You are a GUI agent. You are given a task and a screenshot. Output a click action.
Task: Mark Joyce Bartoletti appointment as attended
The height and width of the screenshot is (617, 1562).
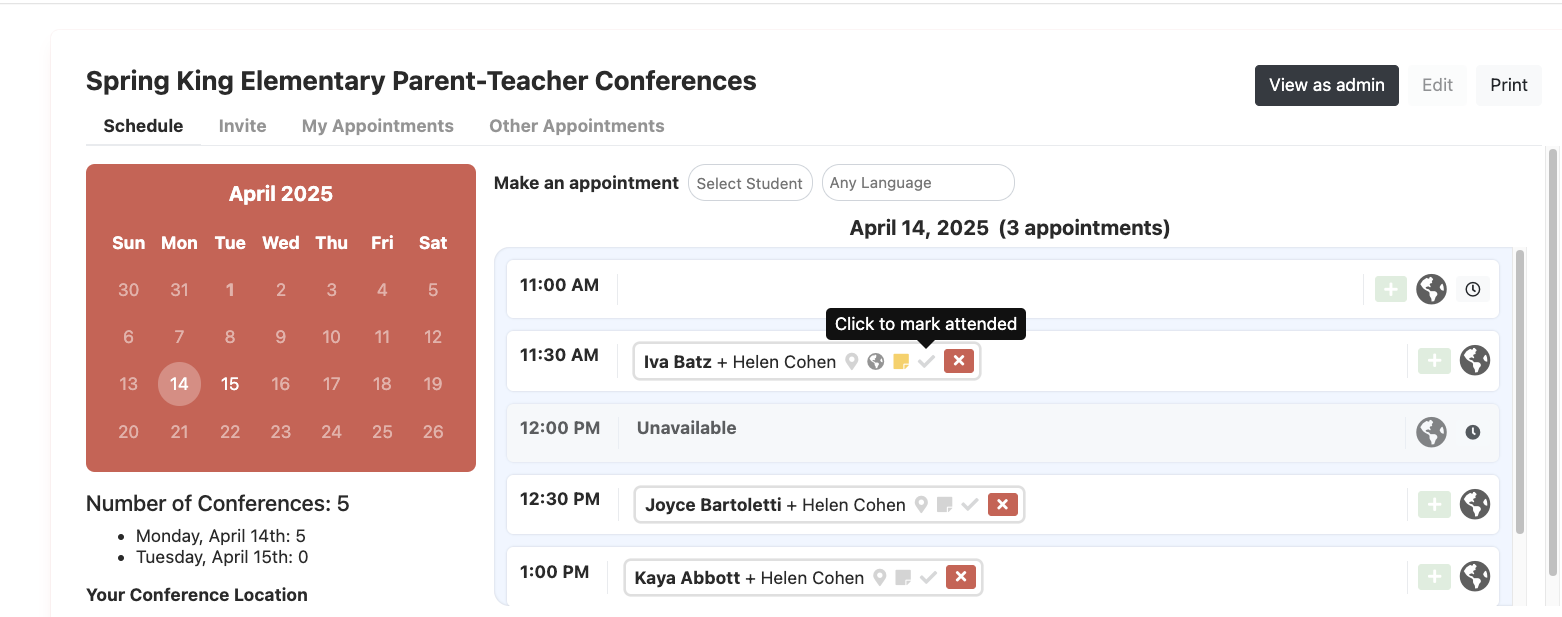pos(969,505)
